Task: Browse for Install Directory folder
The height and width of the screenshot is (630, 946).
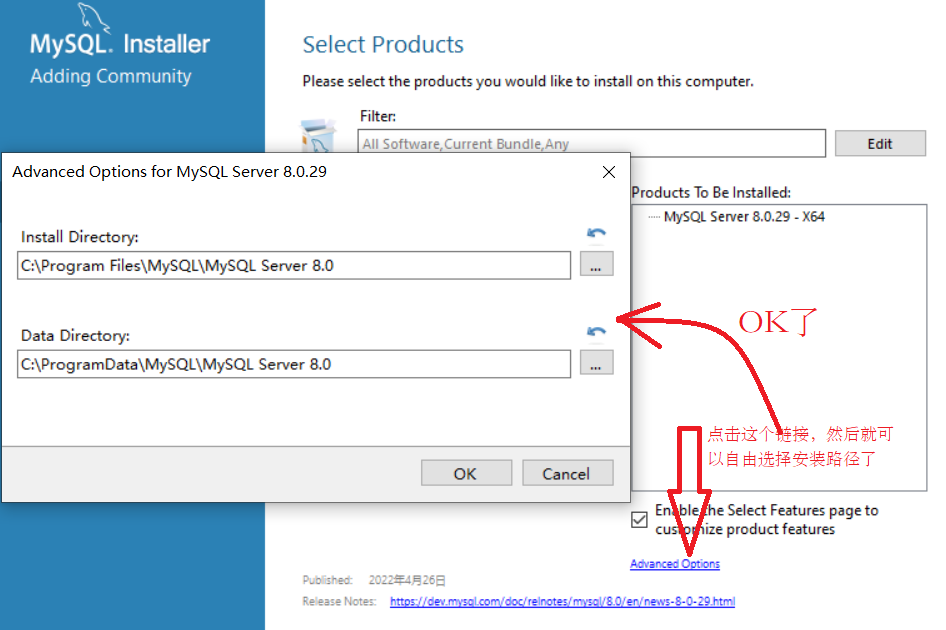Action: 597,264
